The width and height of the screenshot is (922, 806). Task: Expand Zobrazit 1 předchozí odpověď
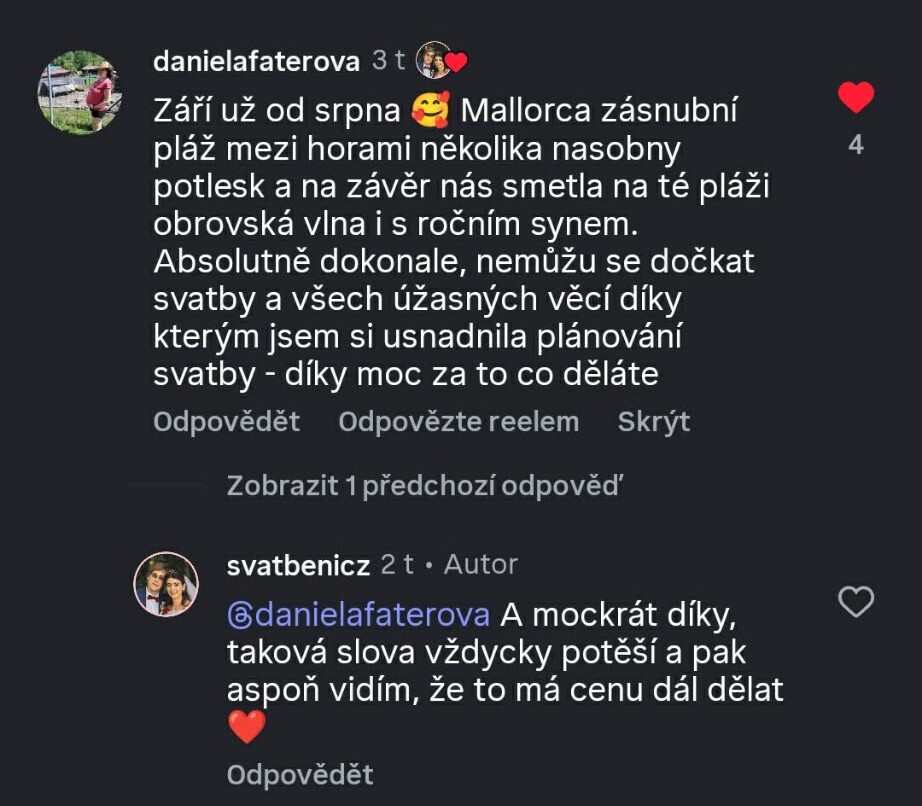click(x=424, y=486)
